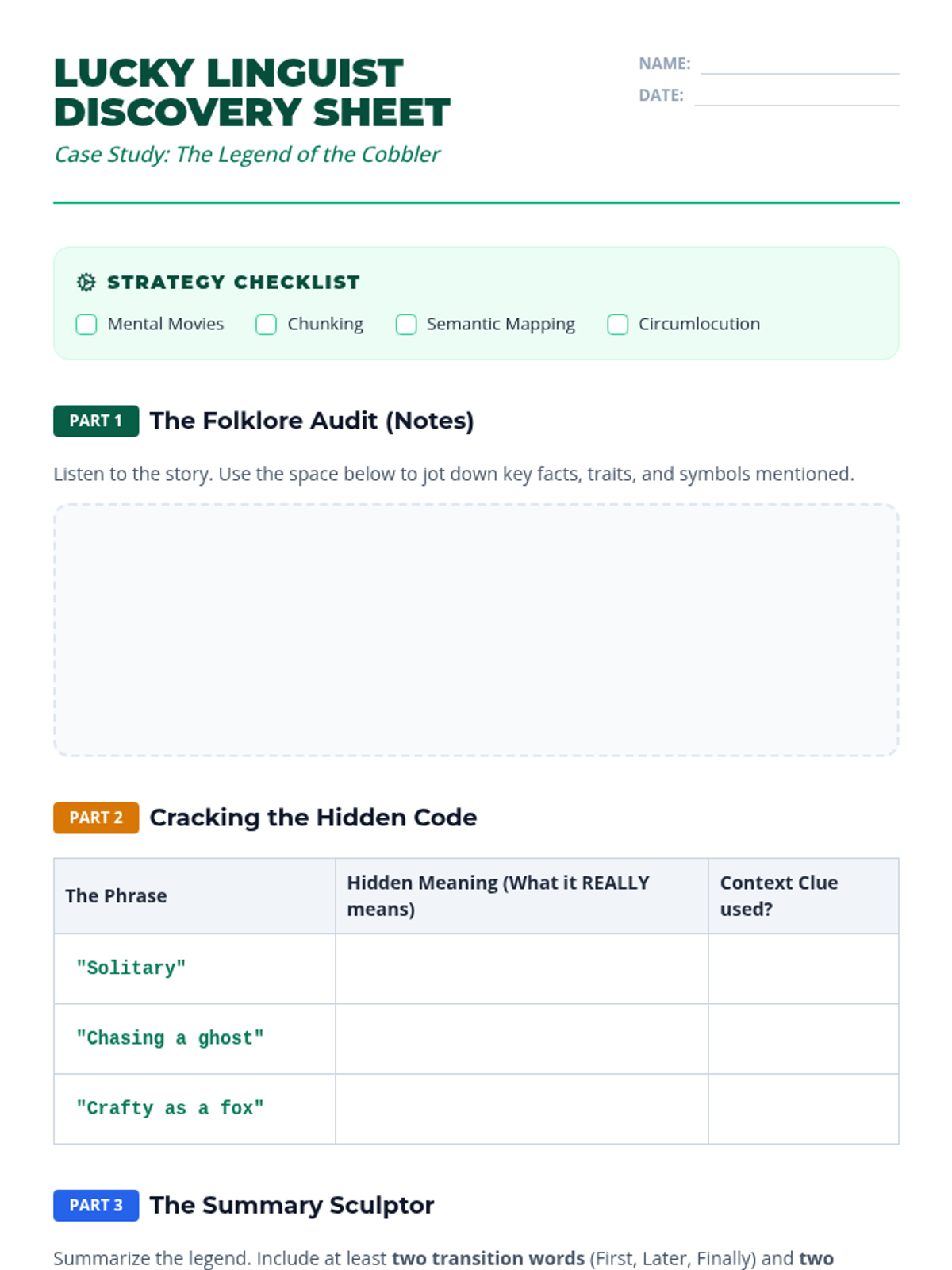Tick the Chunking checkbox
This screenshot has width=952, height=1270.
pos(266,324)
